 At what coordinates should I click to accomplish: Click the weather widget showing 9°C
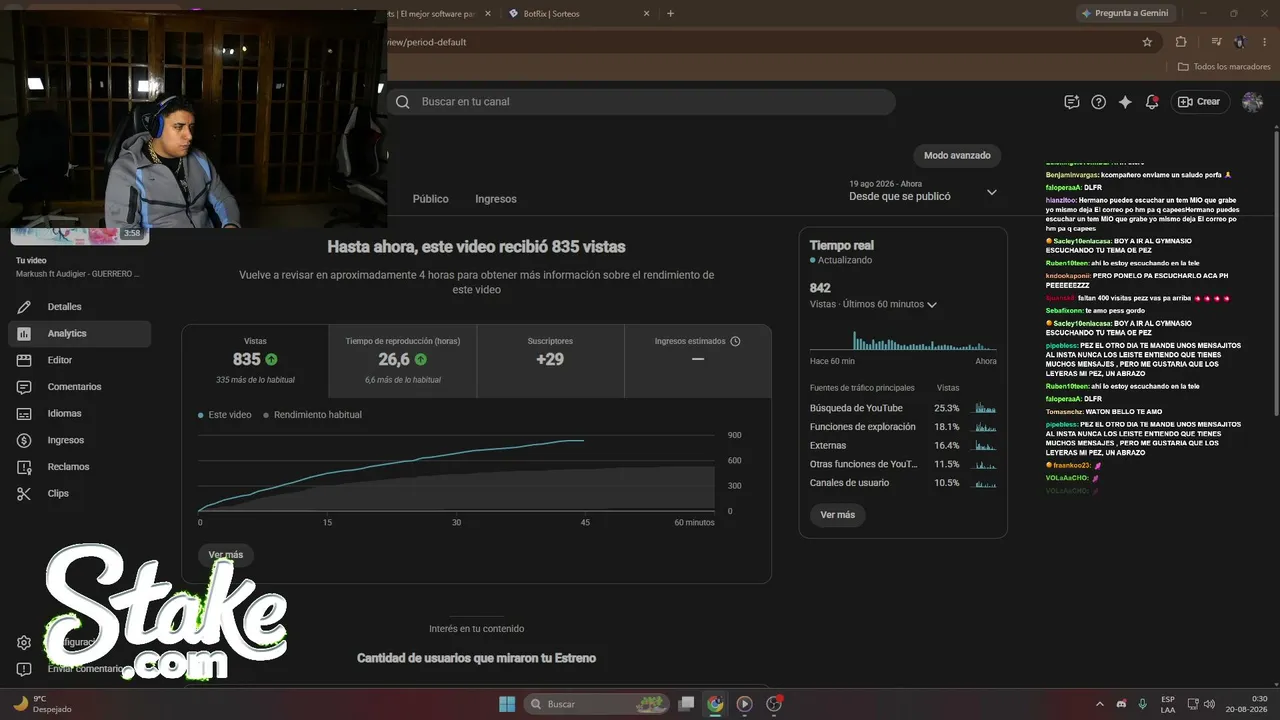(x=44, y=704)
